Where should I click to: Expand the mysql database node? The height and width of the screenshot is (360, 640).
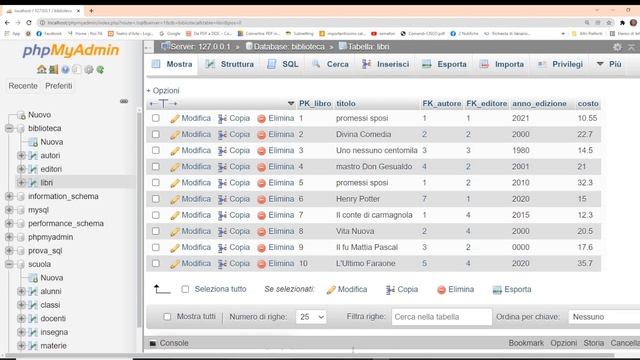pyautogui.click(x=9, y=210)
